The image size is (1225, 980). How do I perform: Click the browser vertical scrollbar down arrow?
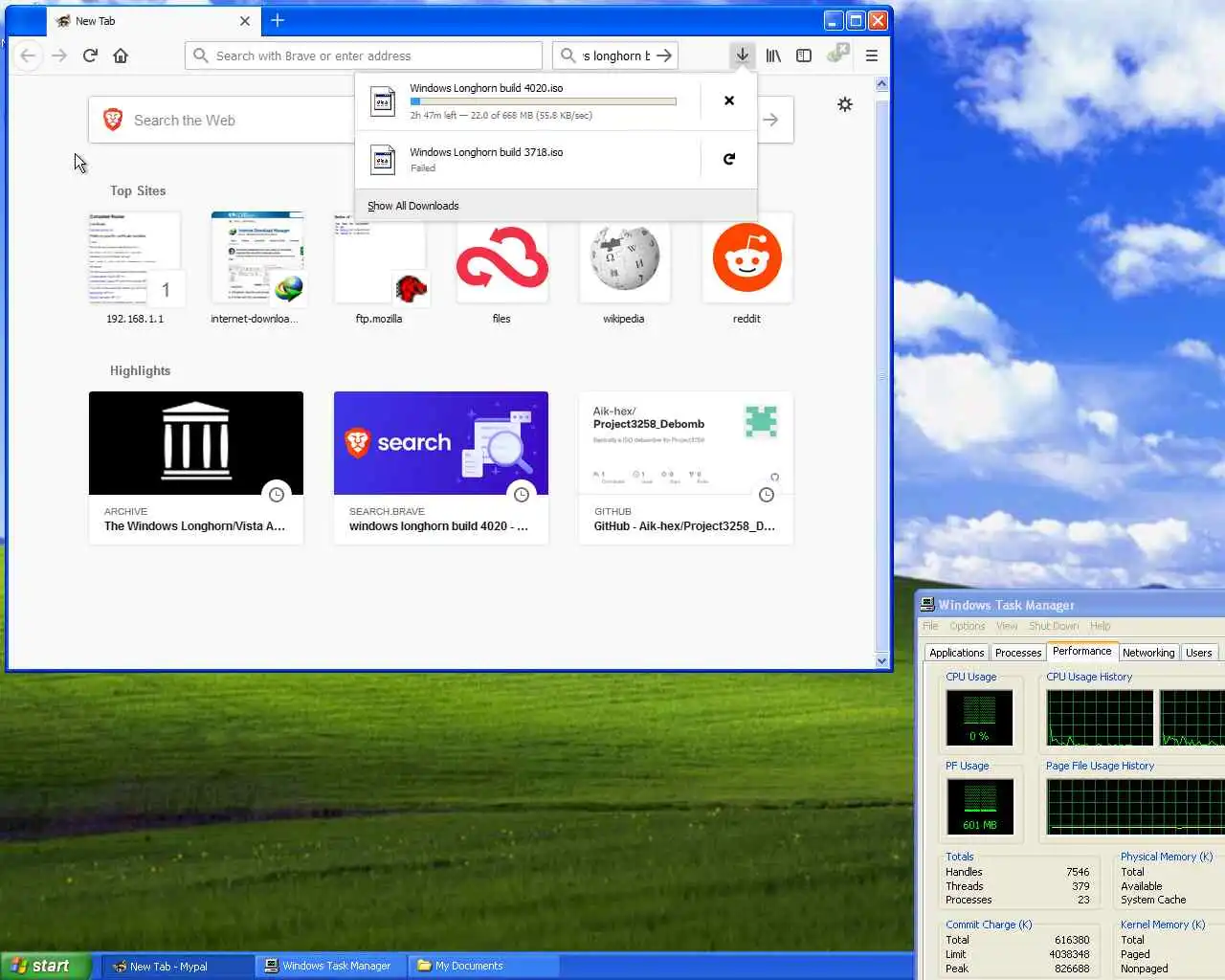pyautogui.click(x=881, y=660)
